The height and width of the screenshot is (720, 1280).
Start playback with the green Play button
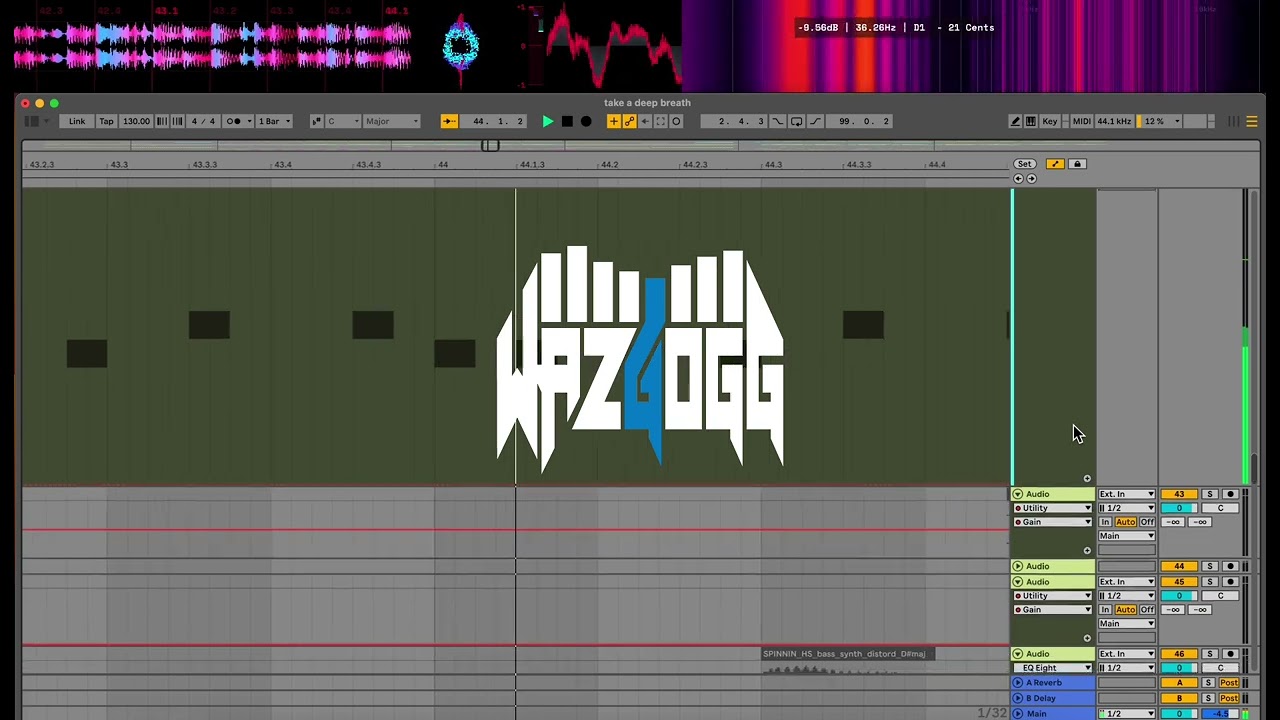[x=547, y=121]
